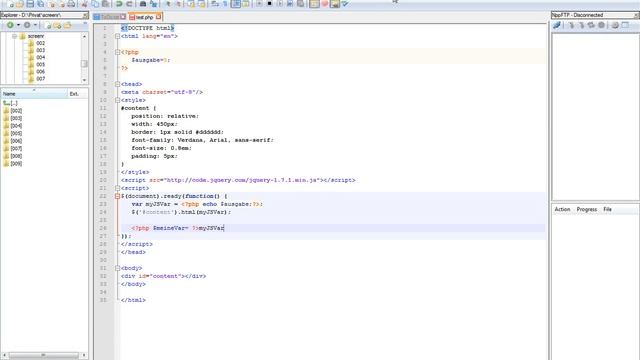Click the green Undo arrow icon
Viewport: 640px width, 360px height.
pyautogui.click(x=119, y=4)
